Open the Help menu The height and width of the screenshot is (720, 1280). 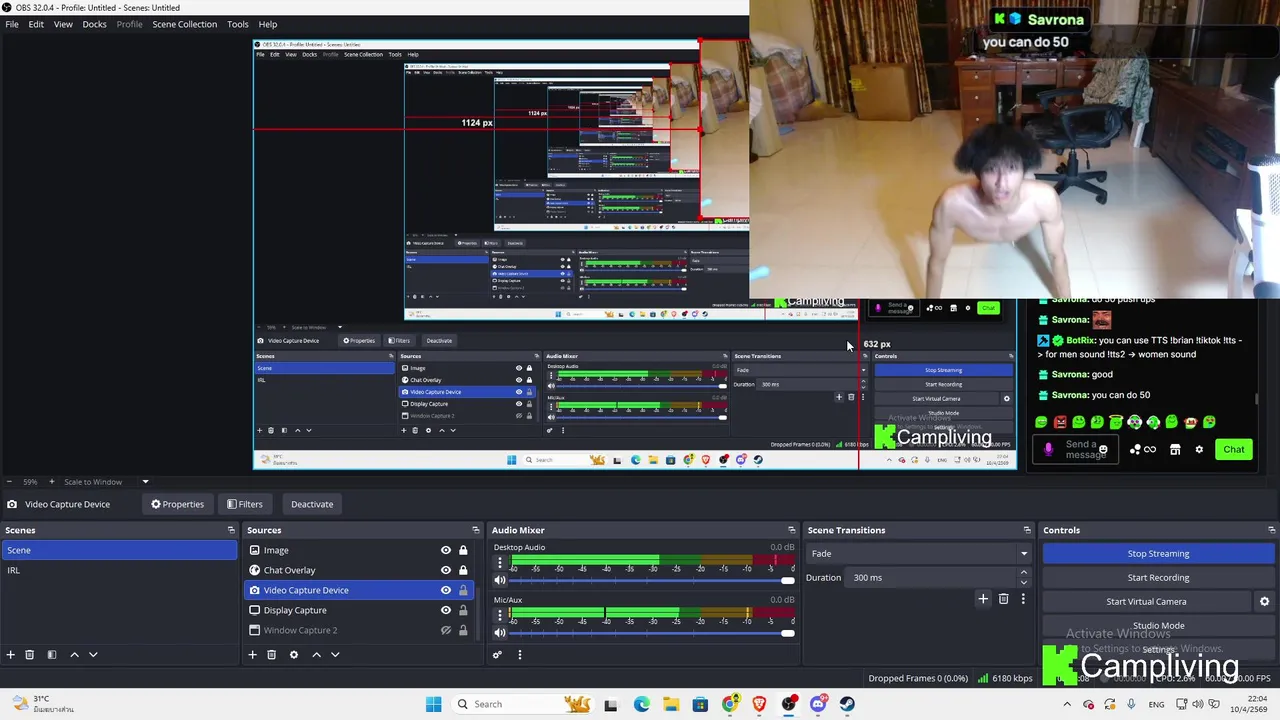(x=268, y=24)
